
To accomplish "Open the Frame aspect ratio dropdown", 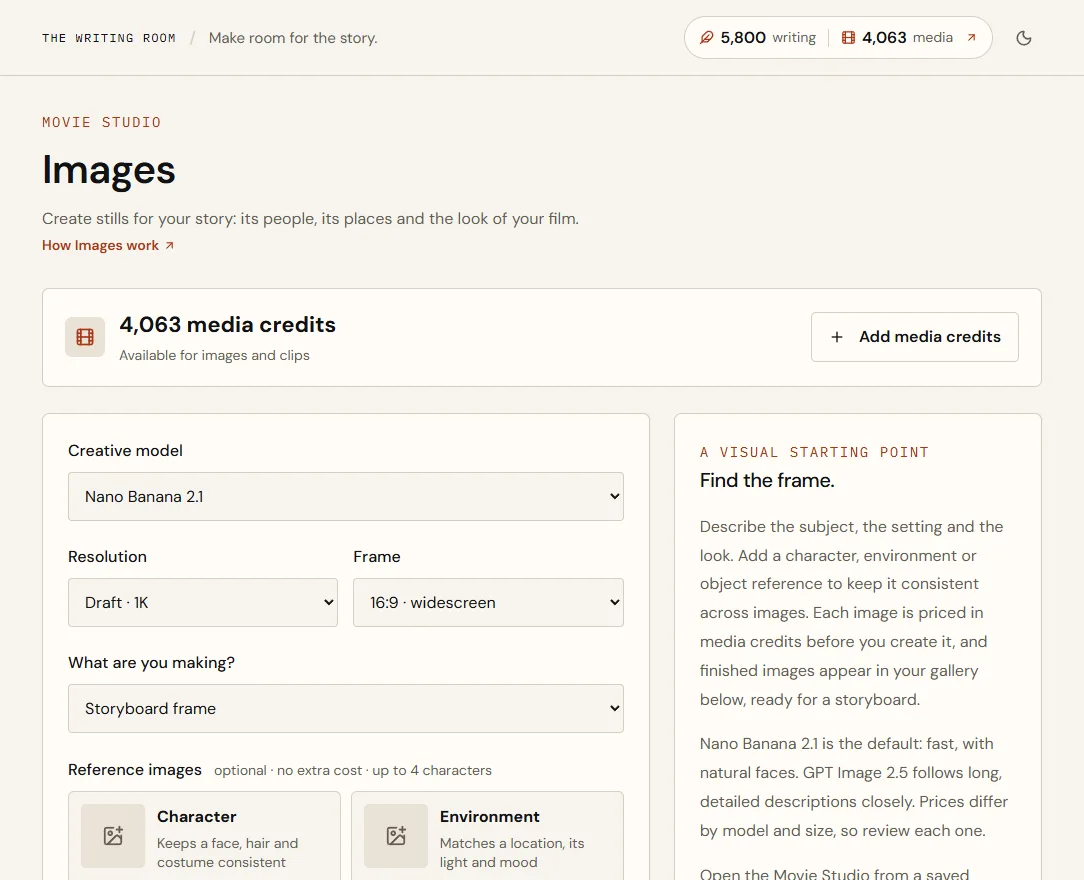I will pyautogui.click(x=488, y=602).
